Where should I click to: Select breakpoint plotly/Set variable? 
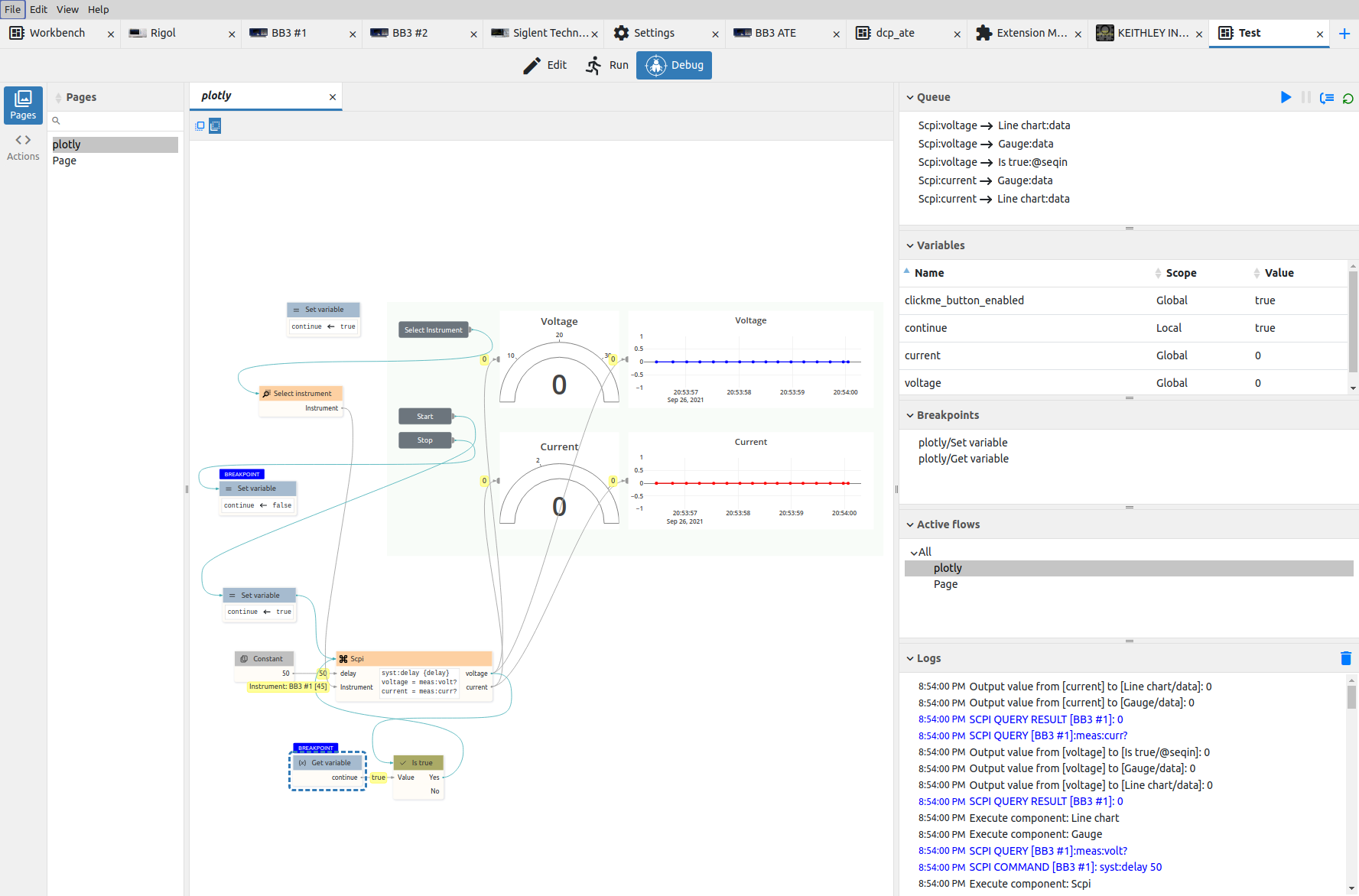[x=963, y=443]
